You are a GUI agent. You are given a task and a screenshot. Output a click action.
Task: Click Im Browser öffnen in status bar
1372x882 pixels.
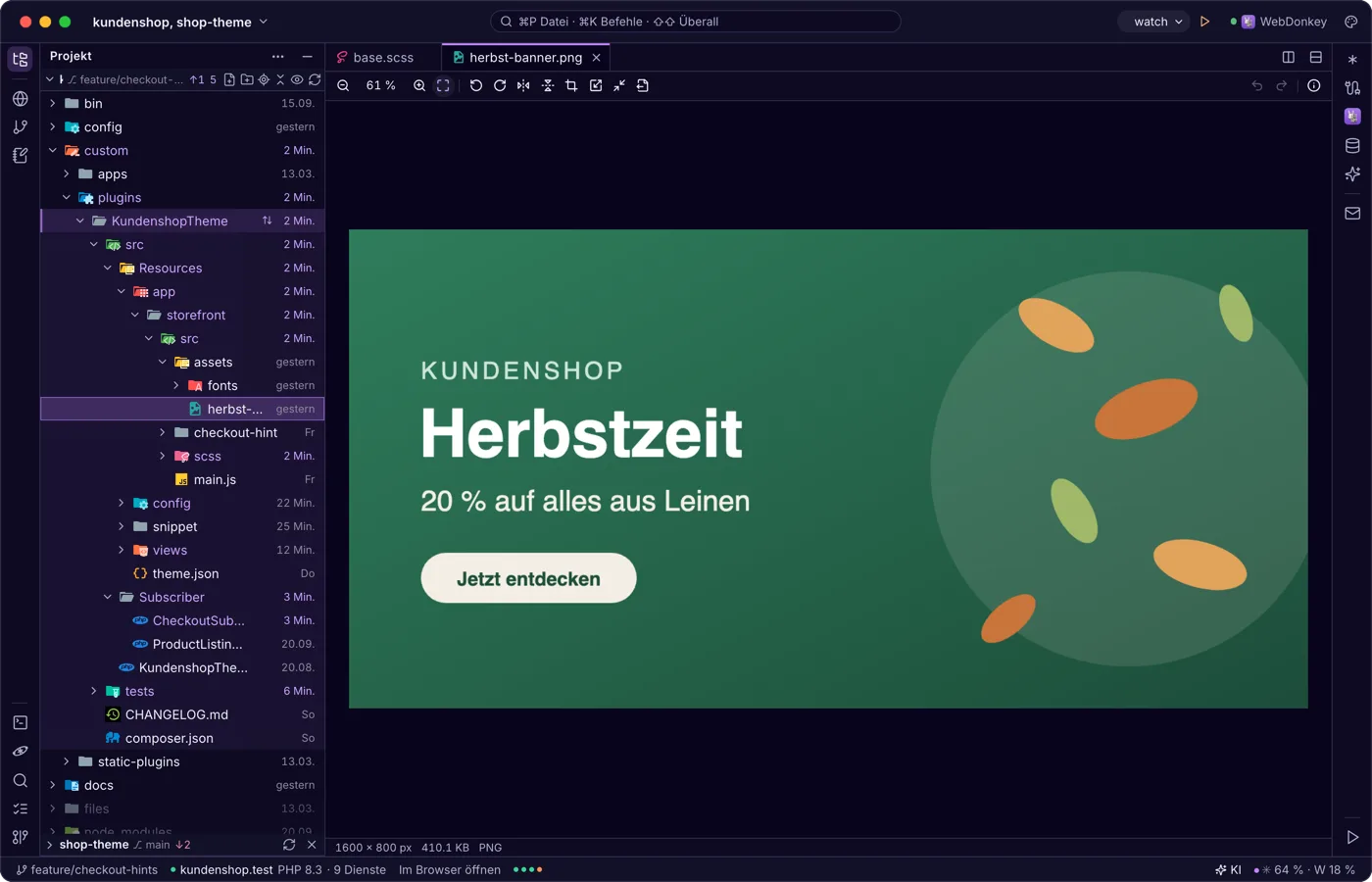450,870
